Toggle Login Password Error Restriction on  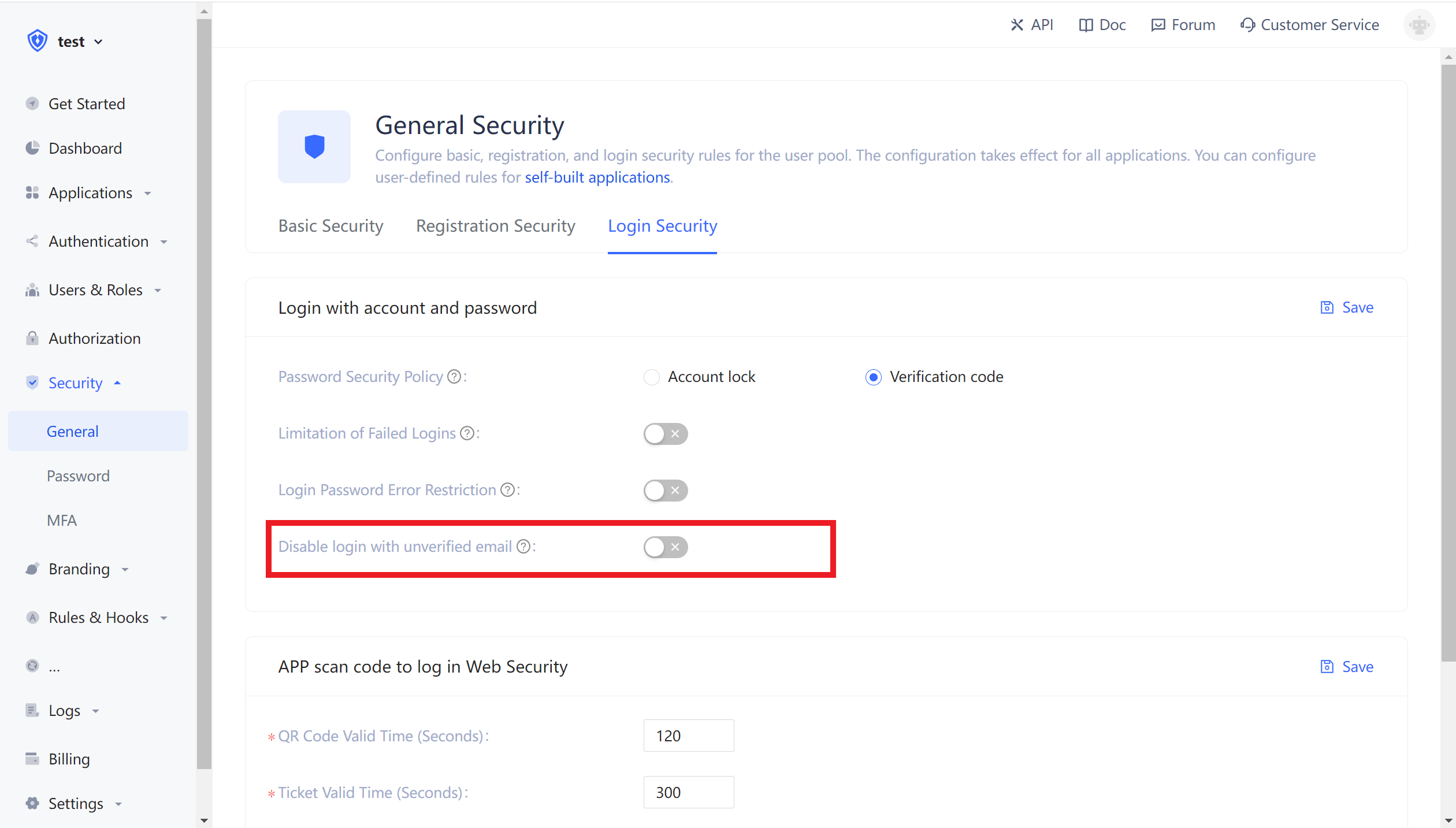pos(665,490)
